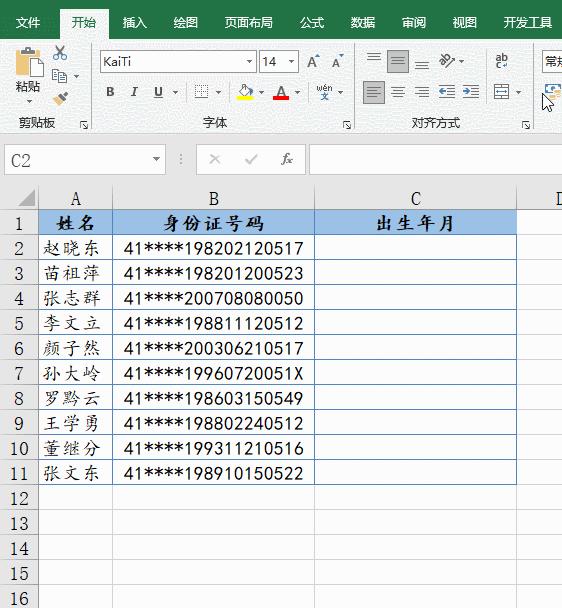The height and width of the screenshot is (608, 562).
Task: Click cell 41****19960720051X
Action: click(214, 373)
